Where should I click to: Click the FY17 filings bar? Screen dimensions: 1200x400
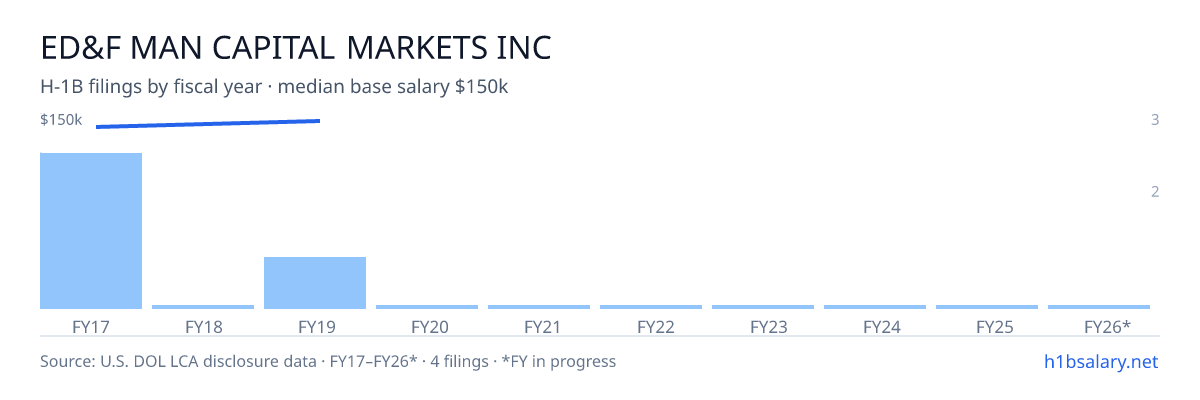coord(91,231)
